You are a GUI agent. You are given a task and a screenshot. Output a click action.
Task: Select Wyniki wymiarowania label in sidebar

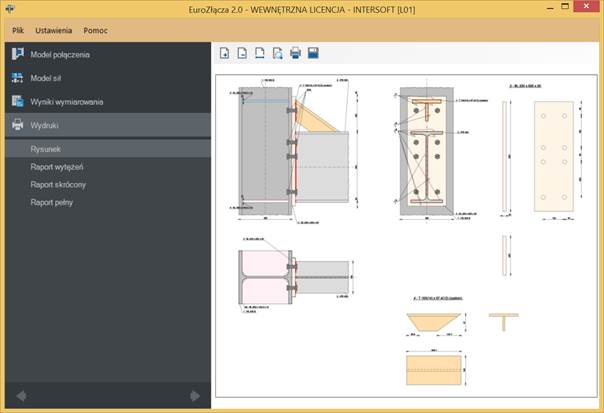[67, 102]
